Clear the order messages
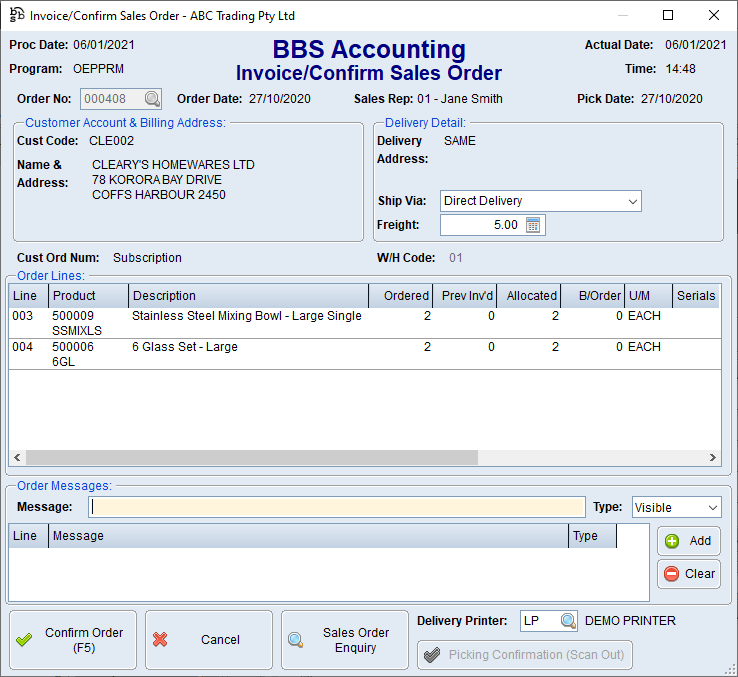Screen dimensions: 738x677 pos(688,574)
